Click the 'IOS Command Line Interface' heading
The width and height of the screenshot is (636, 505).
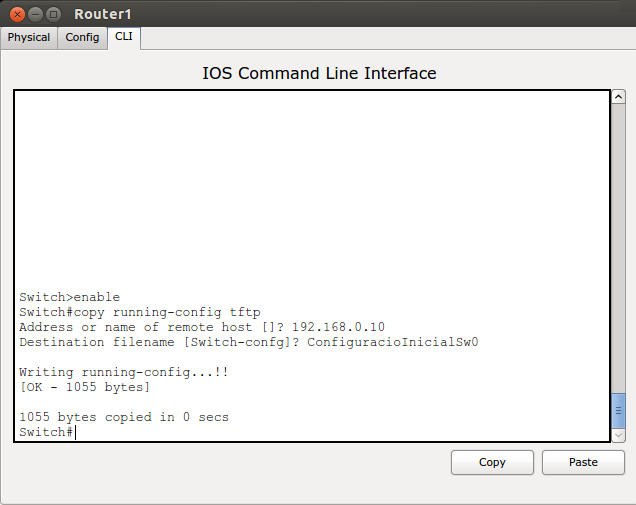click(x=319, y=73)
